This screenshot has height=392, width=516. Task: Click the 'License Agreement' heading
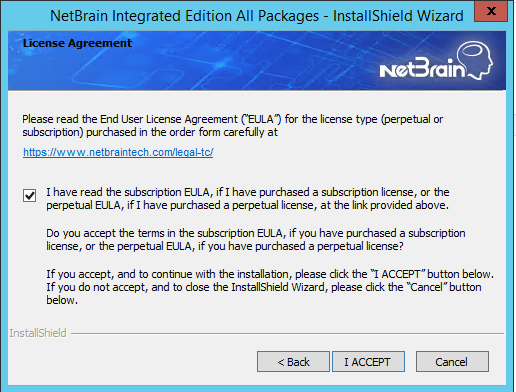(x=77, y=43)
